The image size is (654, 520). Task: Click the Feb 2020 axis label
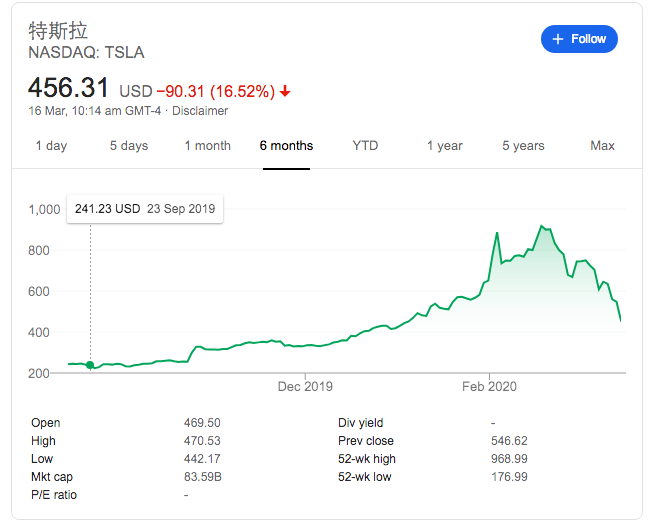489,387
